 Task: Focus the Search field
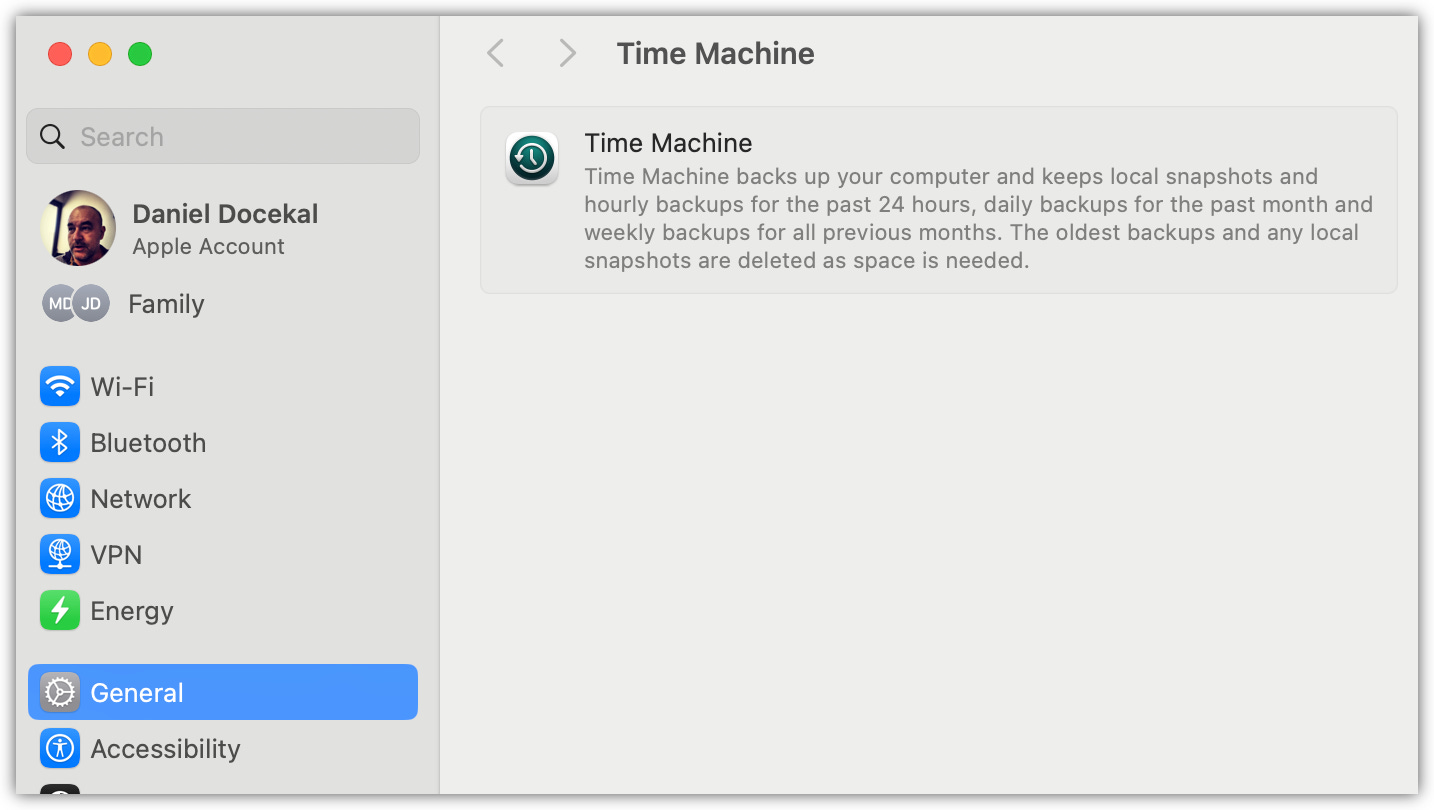point(223,136)
